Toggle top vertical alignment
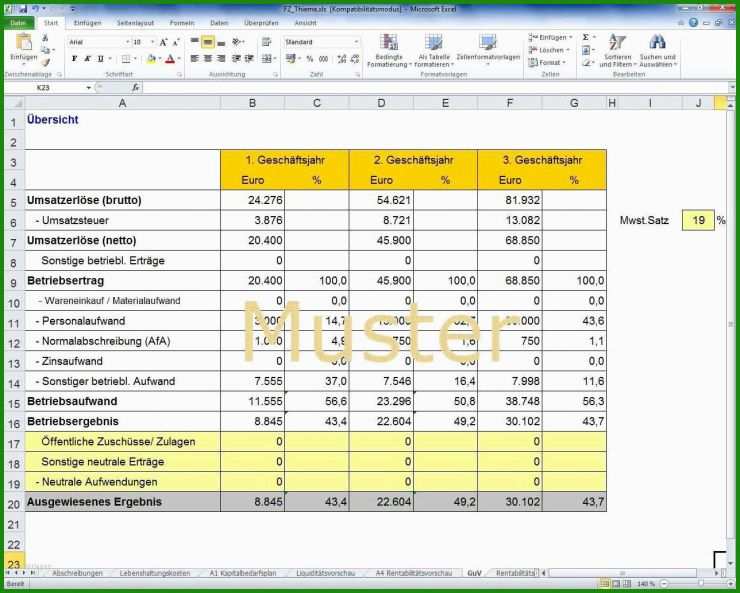The height and width of the screenshot is (593, 740). (194, 42)
